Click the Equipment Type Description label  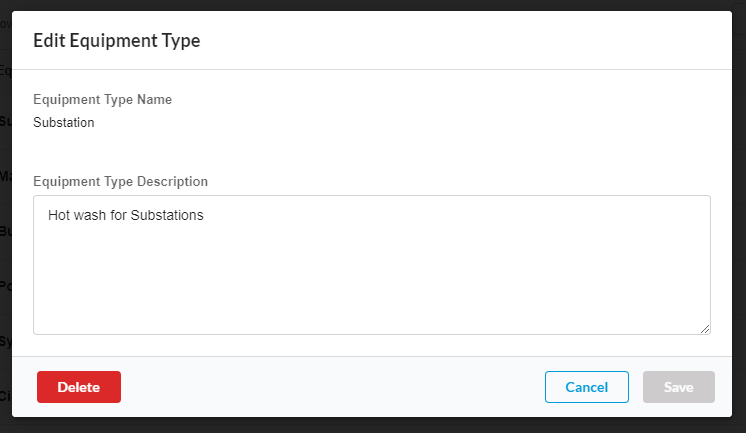click(120, 182)
